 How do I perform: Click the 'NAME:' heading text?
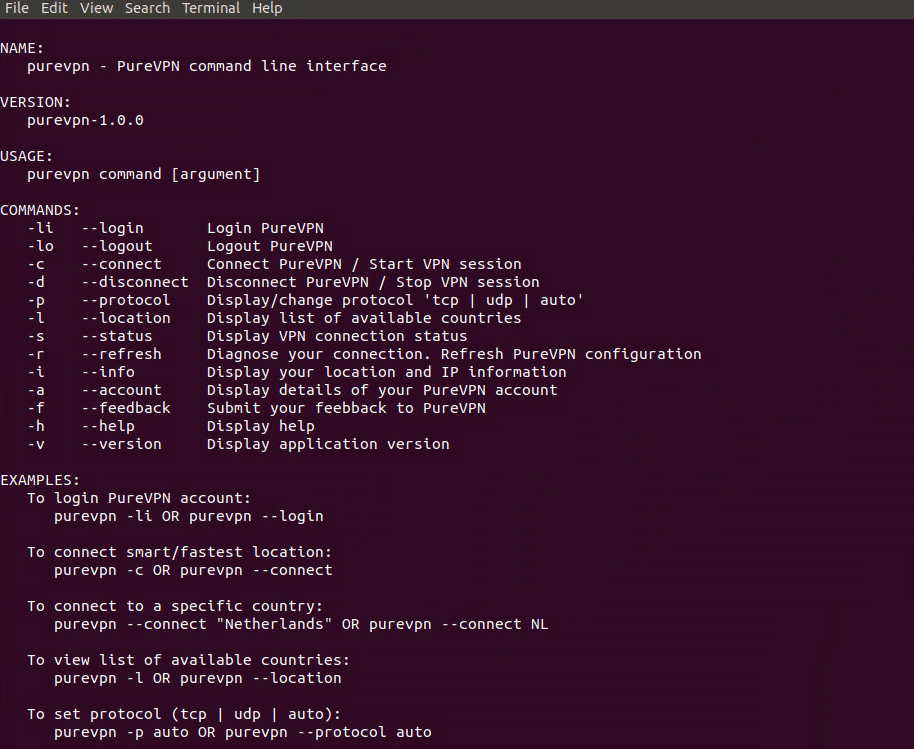pos(22,48)
